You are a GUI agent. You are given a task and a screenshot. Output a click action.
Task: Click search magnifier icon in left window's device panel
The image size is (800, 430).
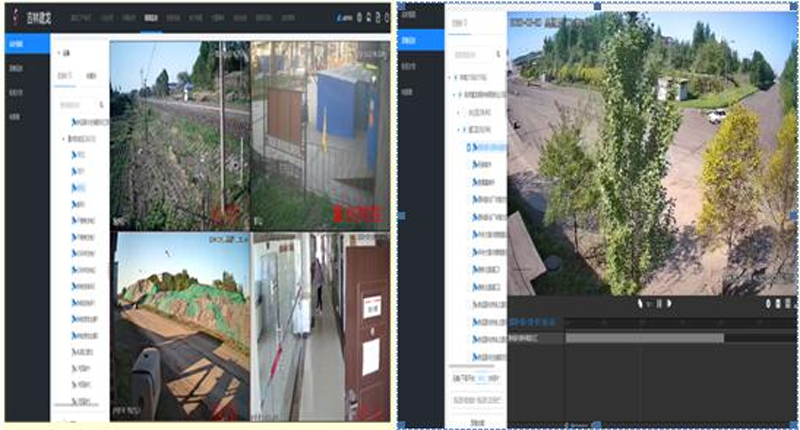click(101, 103)
